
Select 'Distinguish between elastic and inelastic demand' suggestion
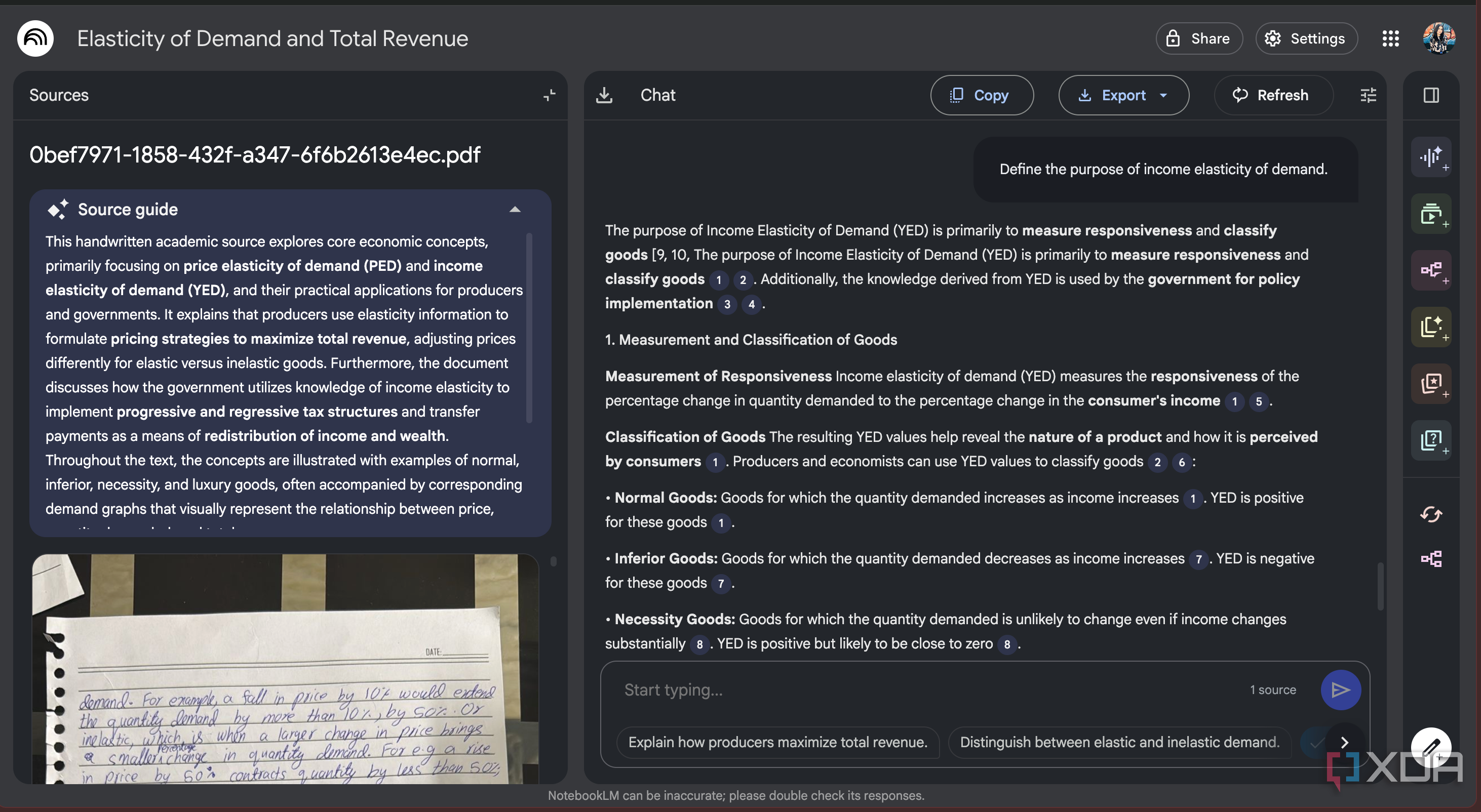(1120, 743)
